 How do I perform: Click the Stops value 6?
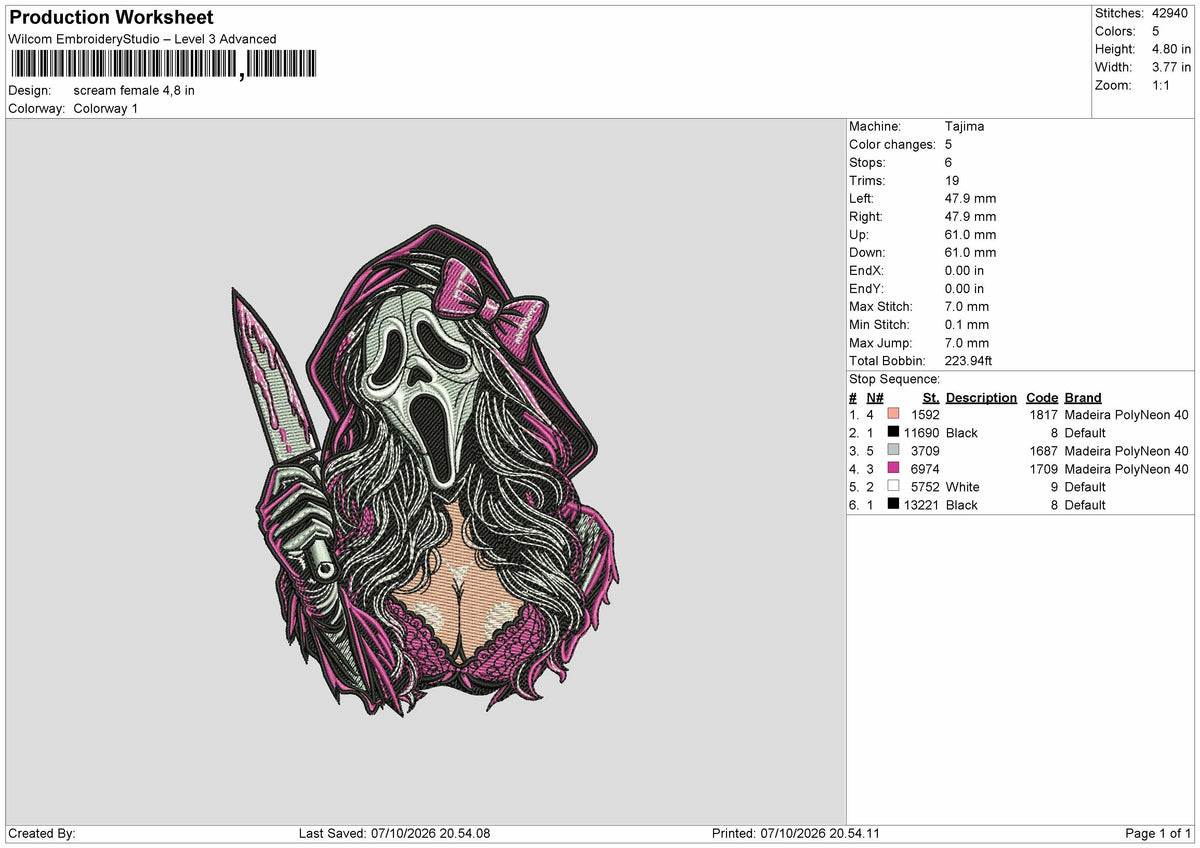[948, 162]
